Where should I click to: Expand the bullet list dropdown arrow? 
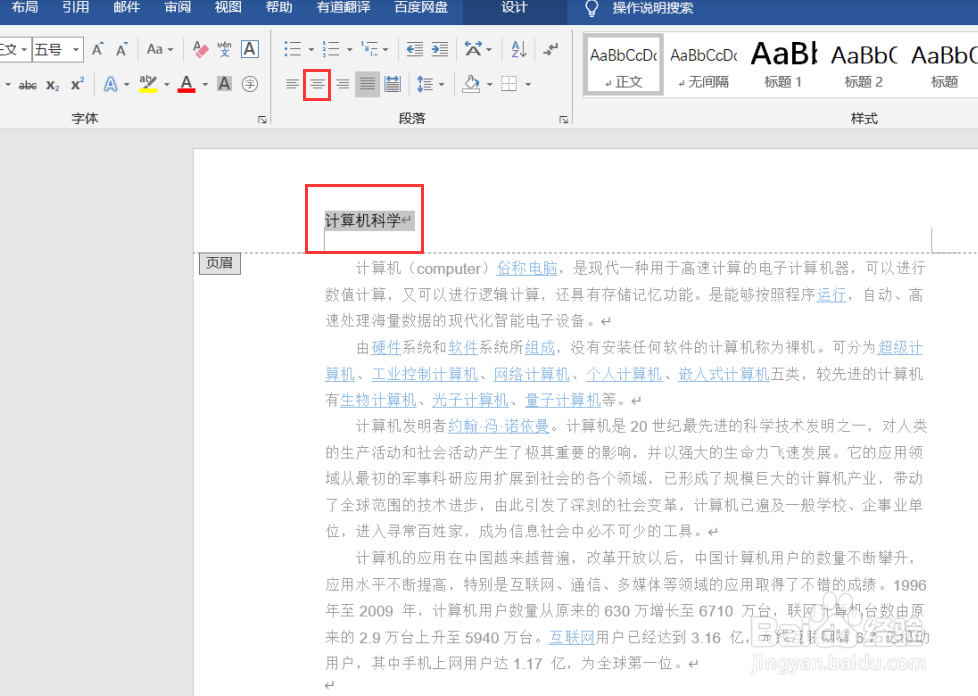tap(310, 49)
